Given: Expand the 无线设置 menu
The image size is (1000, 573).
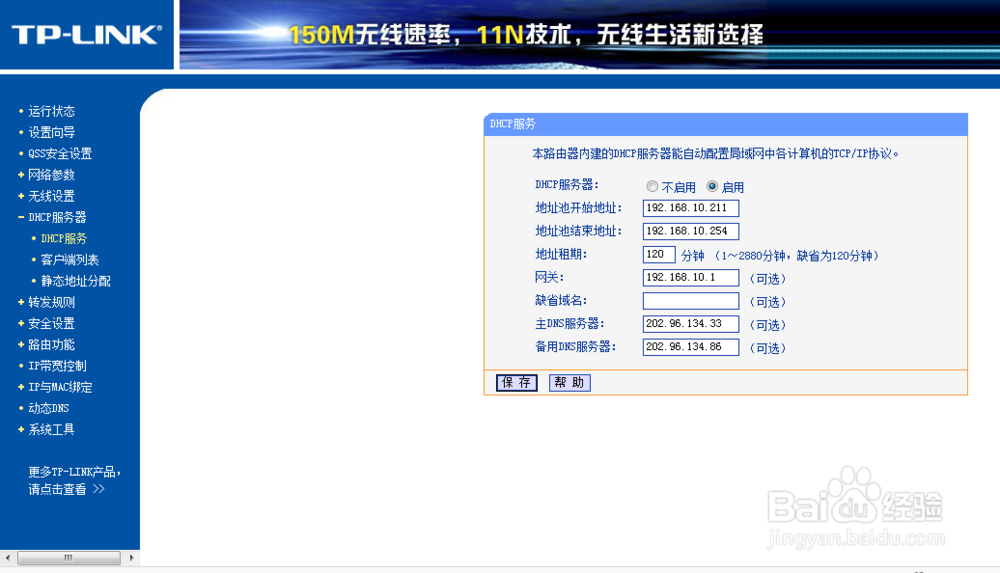Looking at the screenshot, I should coord(52,196).
